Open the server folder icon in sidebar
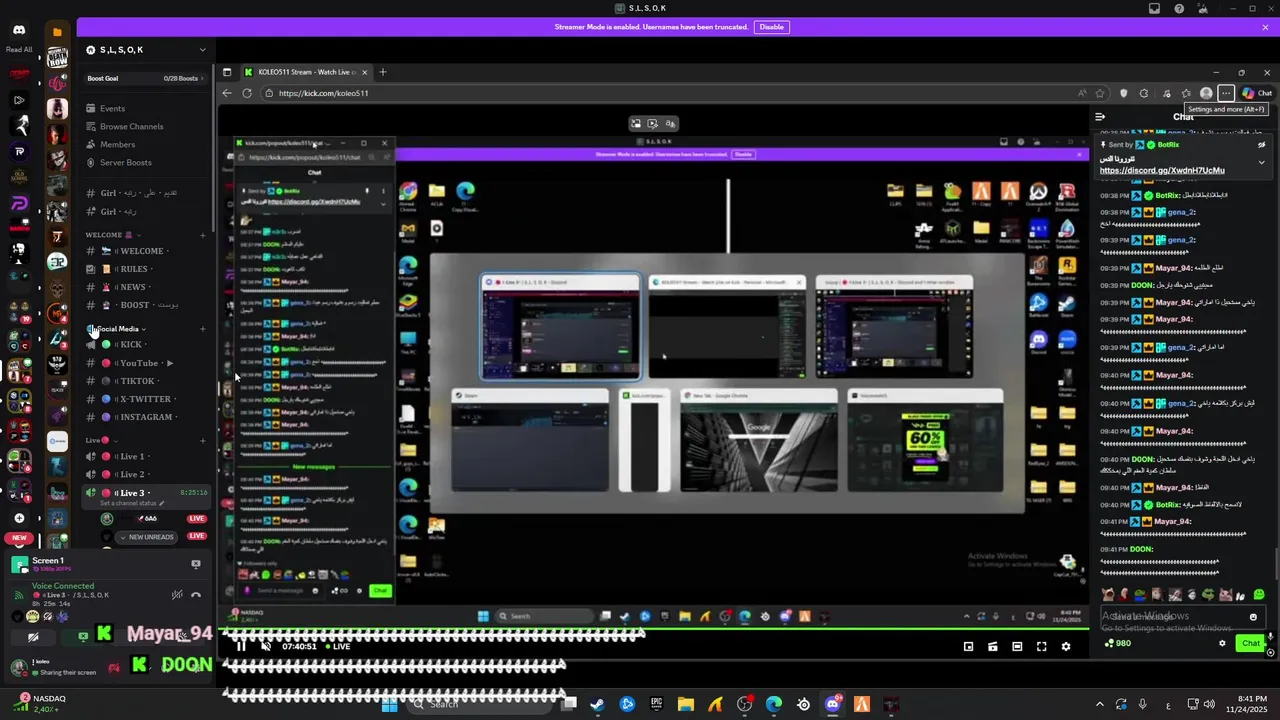 57,32
